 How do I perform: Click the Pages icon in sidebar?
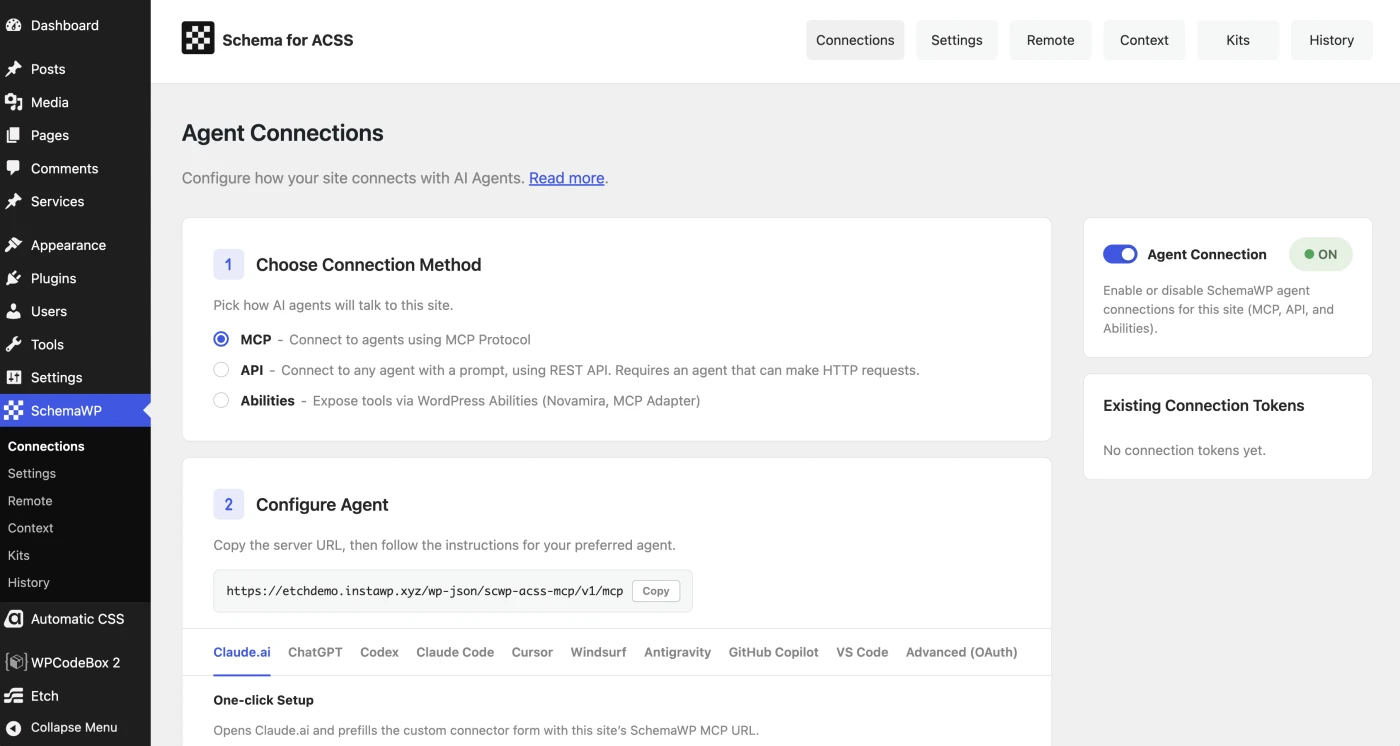pos(14,135)
